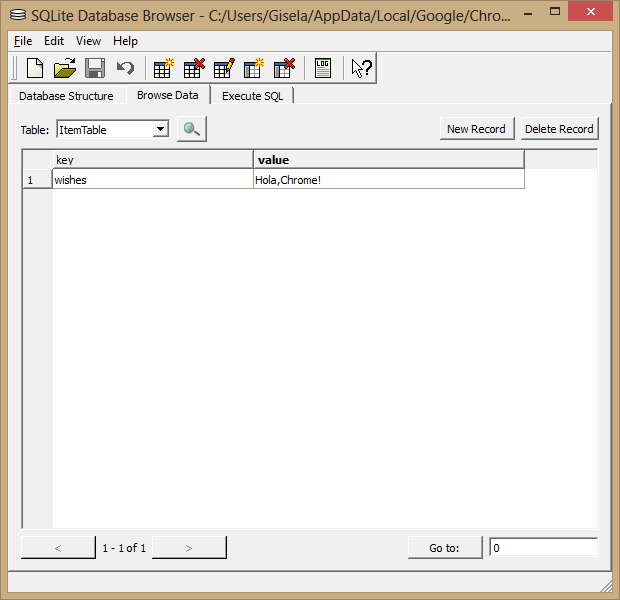Click the Delete Table icon
620x600 pixels.
point(194,68)
